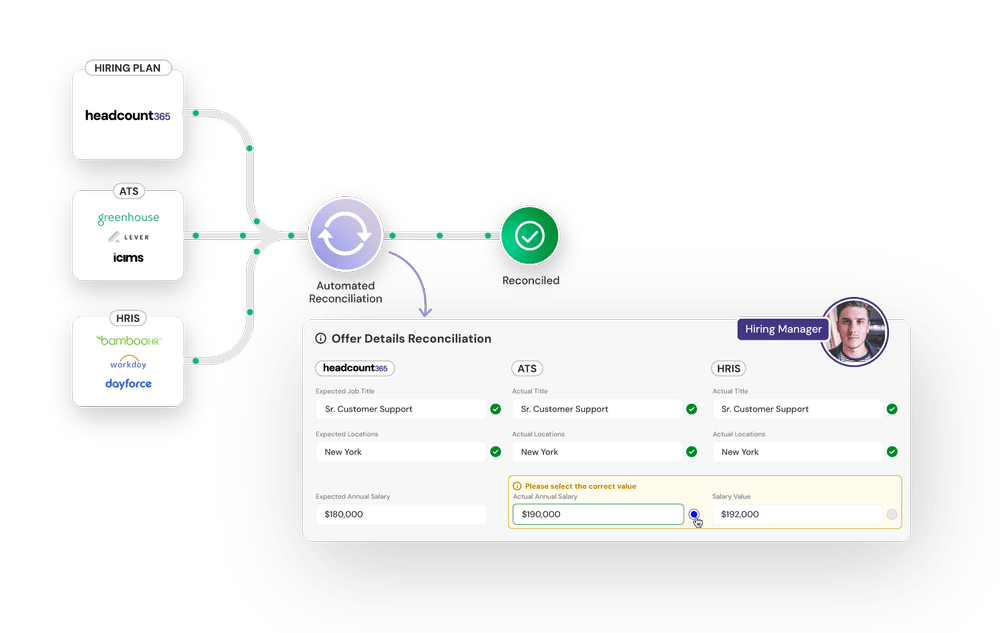1000x633 pixels.
Task: Click the Please select the correct value message
Action: (x=580, y=486)
